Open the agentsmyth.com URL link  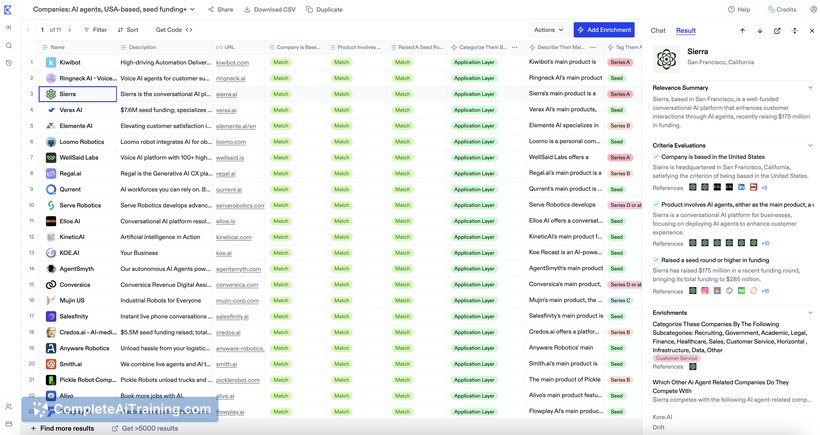click(238, 269)
